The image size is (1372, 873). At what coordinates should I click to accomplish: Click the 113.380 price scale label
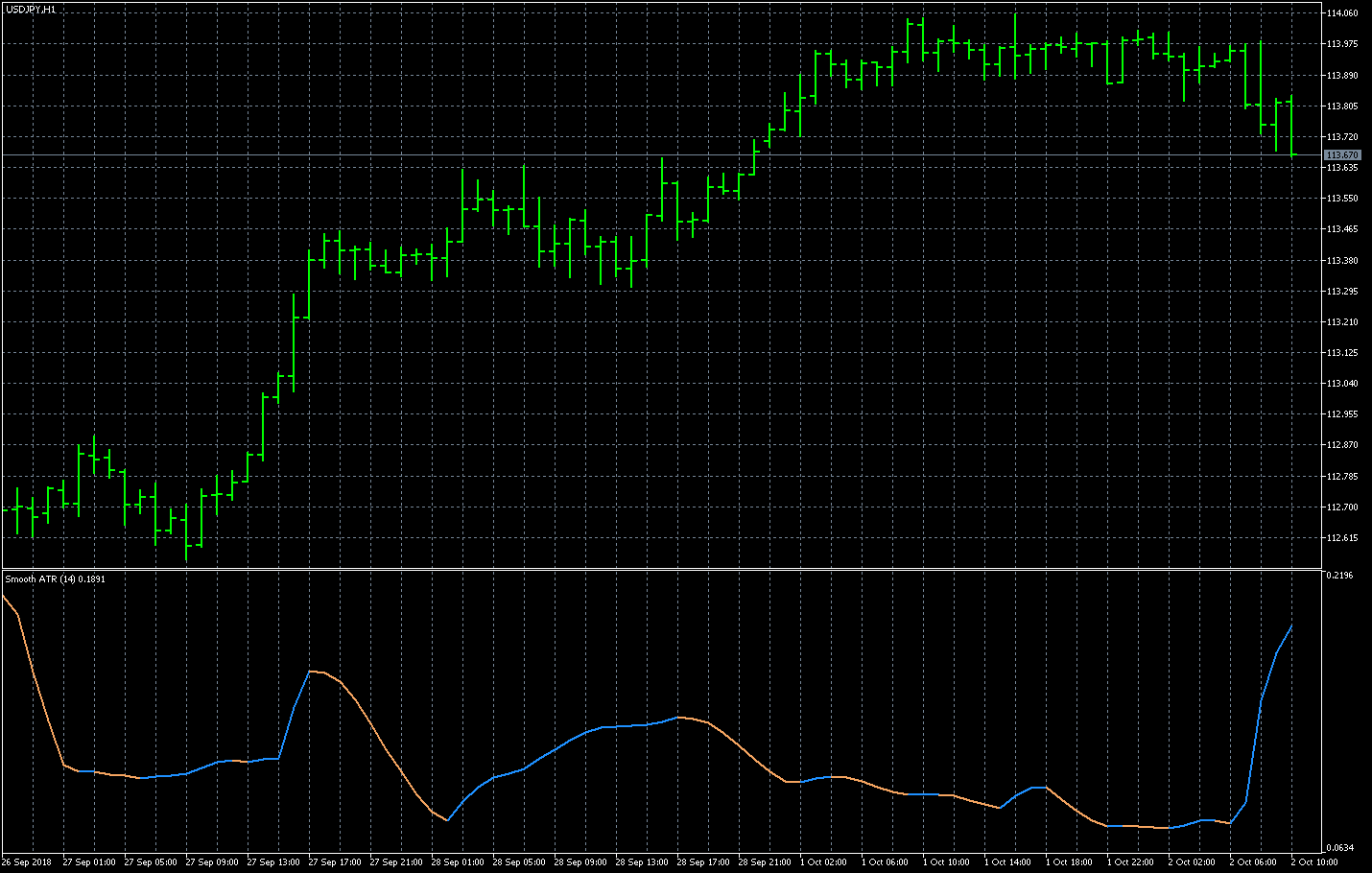point(1341,261)
